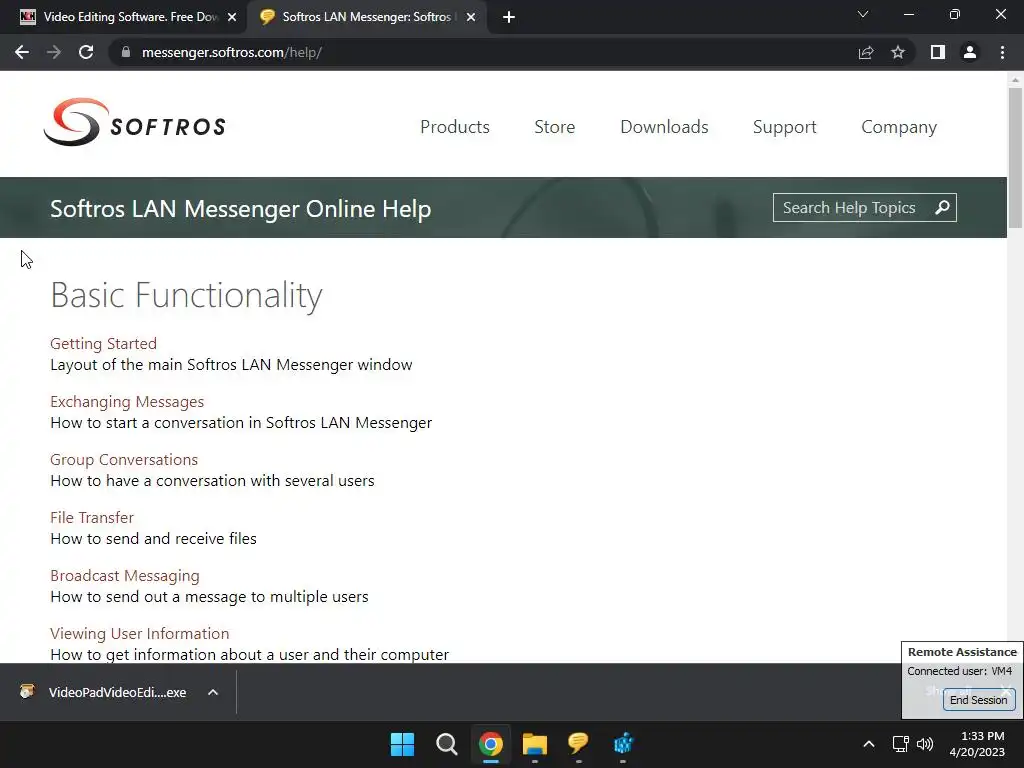Select the Softros LAN Messenger tab

(366, 17)
